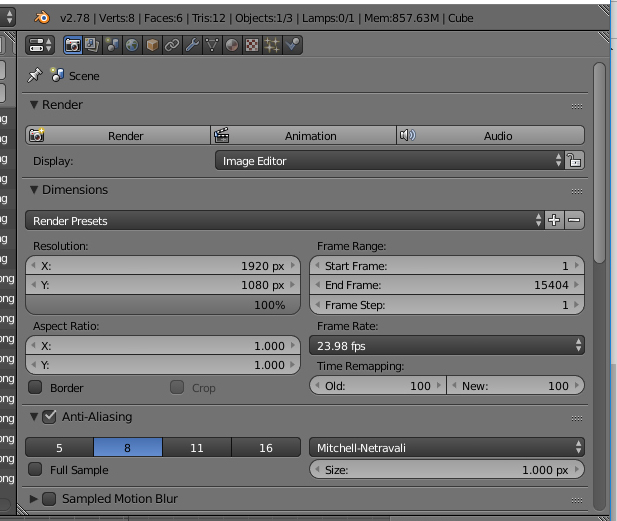Collapse the Dimensions panel
Image resolution: width=617 pixels, height=521 pixels.
pyautogui.click(x=34, y=190)
